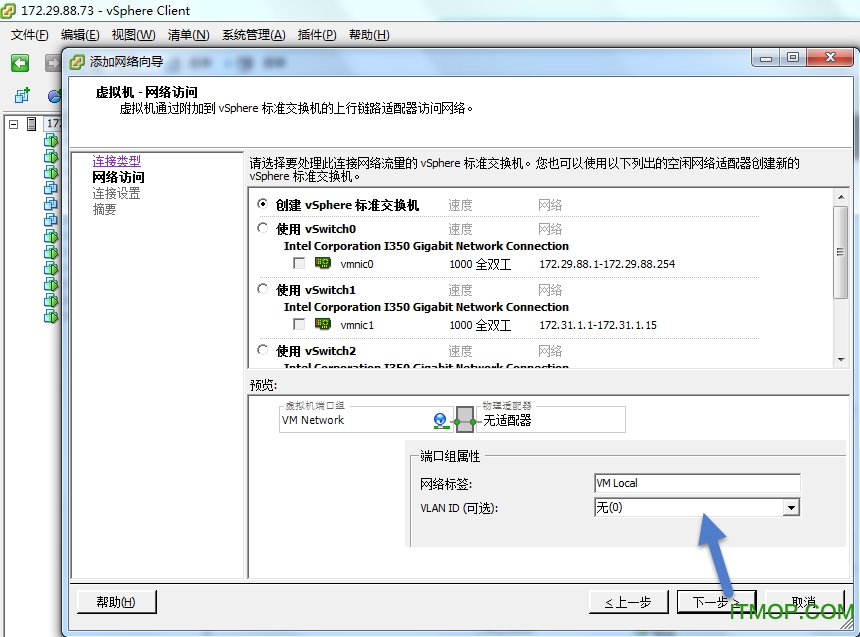Click the vmnic1 network adapter icon
Screen dimensions: 860x637
coord(323,324)
